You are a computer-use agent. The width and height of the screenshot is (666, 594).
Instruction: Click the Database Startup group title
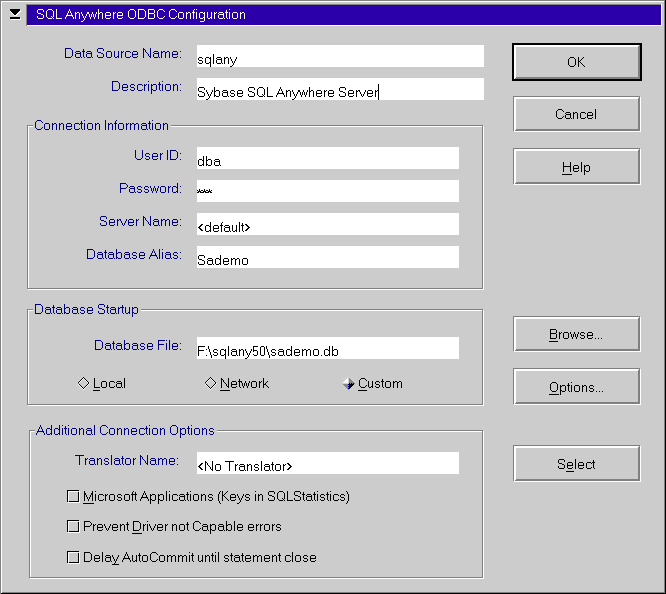86,309
